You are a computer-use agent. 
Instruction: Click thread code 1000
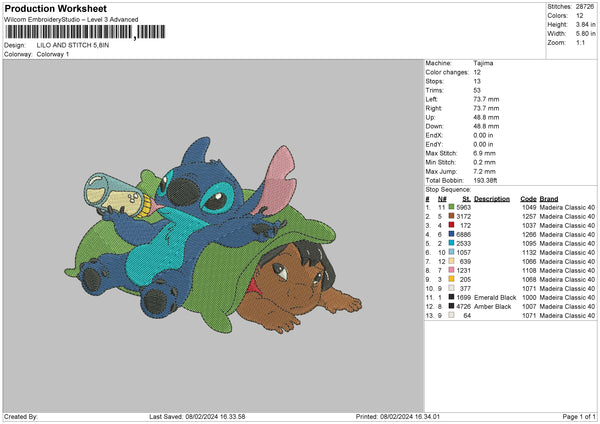point(529,297)
